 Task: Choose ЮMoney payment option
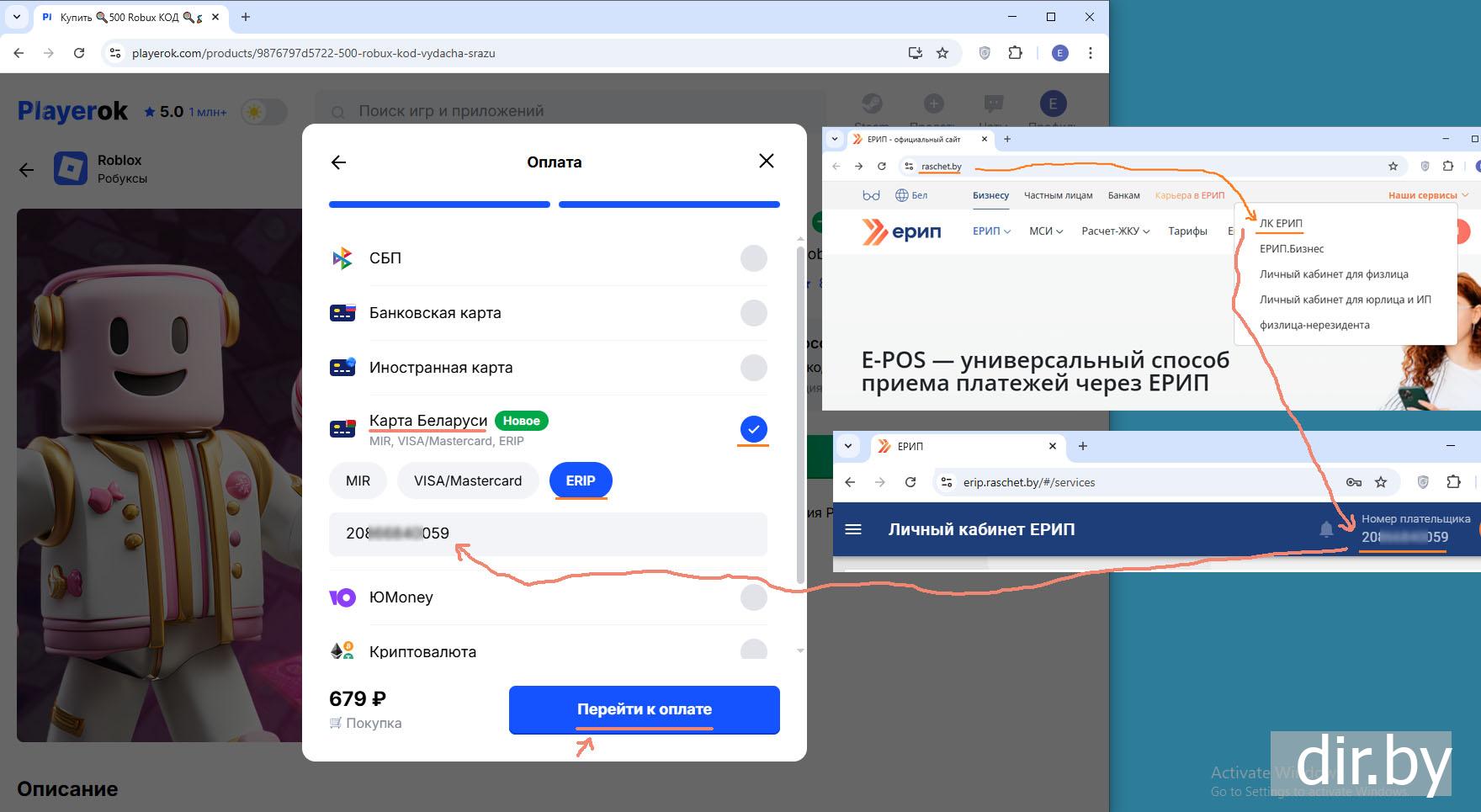click(753, 597)
